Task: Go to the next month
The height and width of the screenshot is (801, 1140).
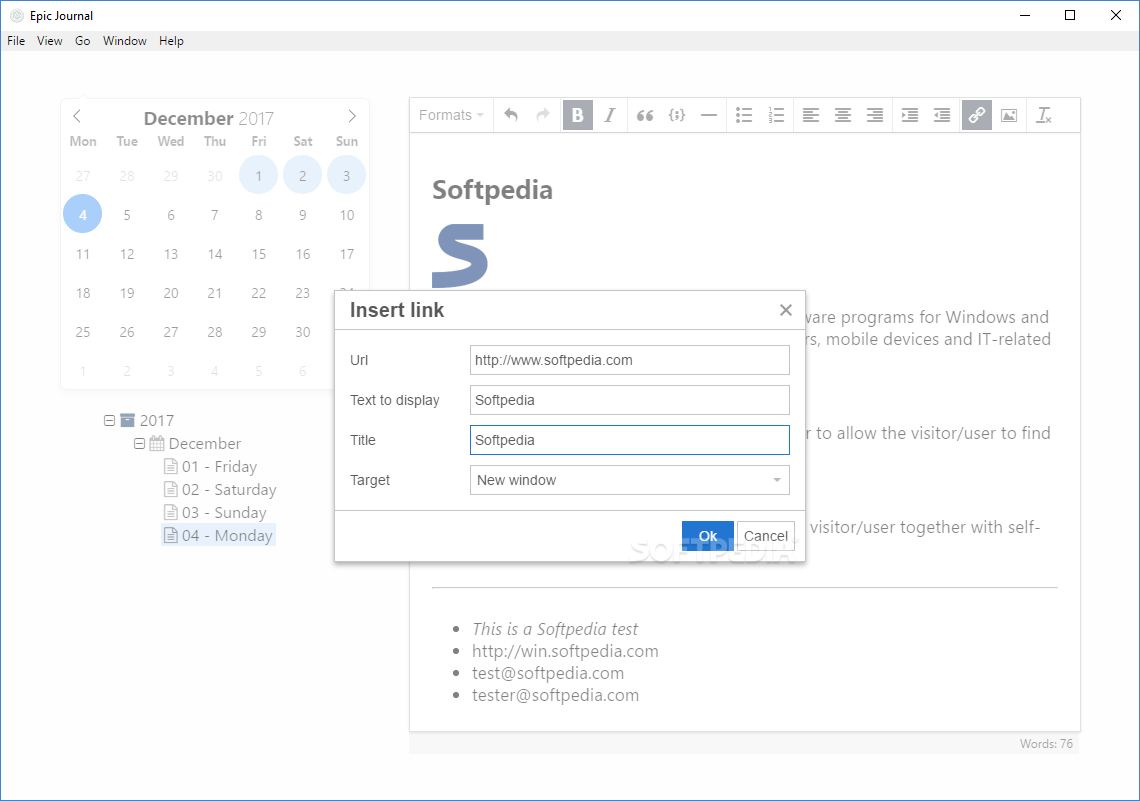Action: 352,116
